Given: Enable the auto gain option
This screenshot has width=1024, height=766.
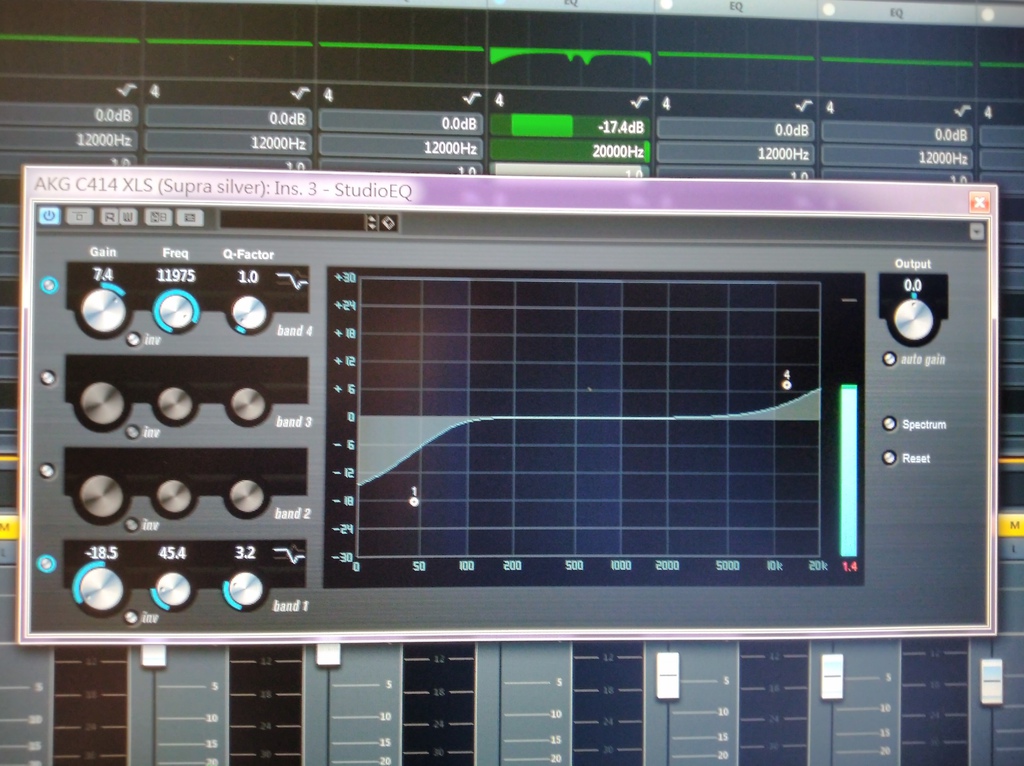Looking at the screenshot, I should click(x=889, y=359).
